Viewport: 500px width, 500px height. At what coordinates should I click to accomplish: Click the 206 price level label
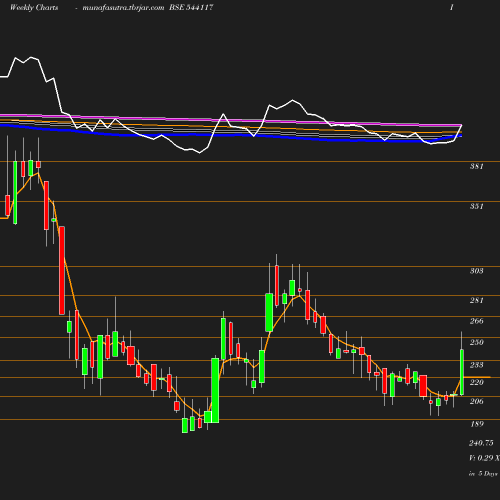(477, 401)
